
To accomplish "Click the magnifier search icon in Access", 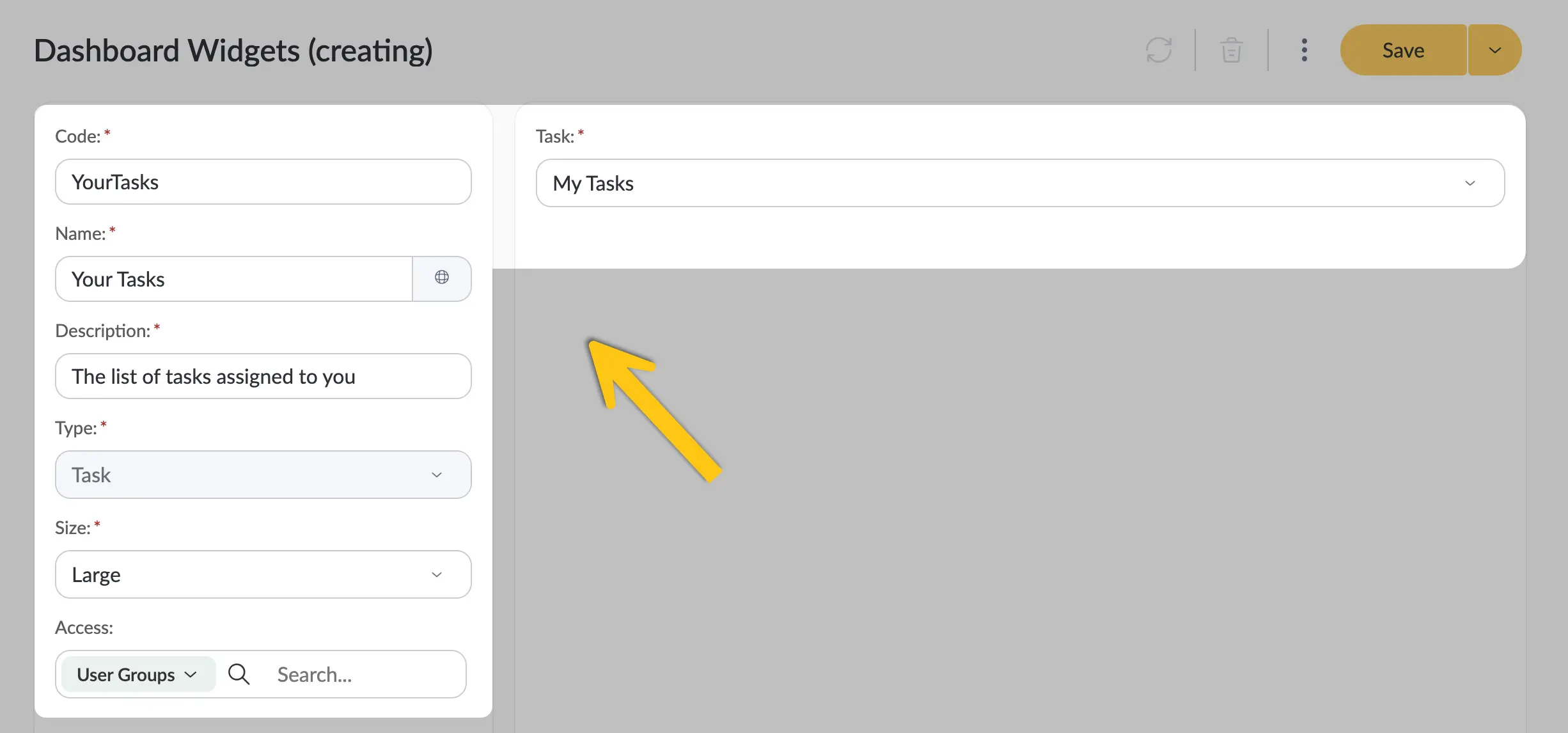I will click(x=239, y=674).
